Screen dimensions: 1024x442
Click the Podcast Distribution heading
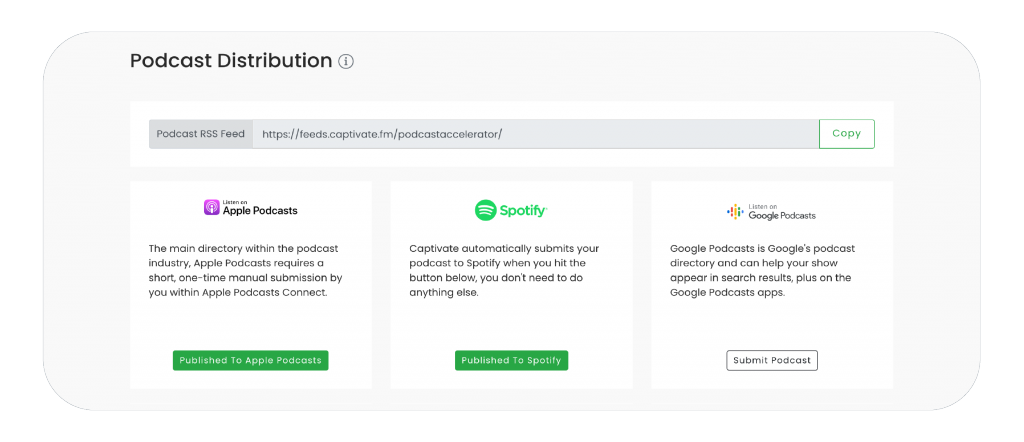coord(231,61)
